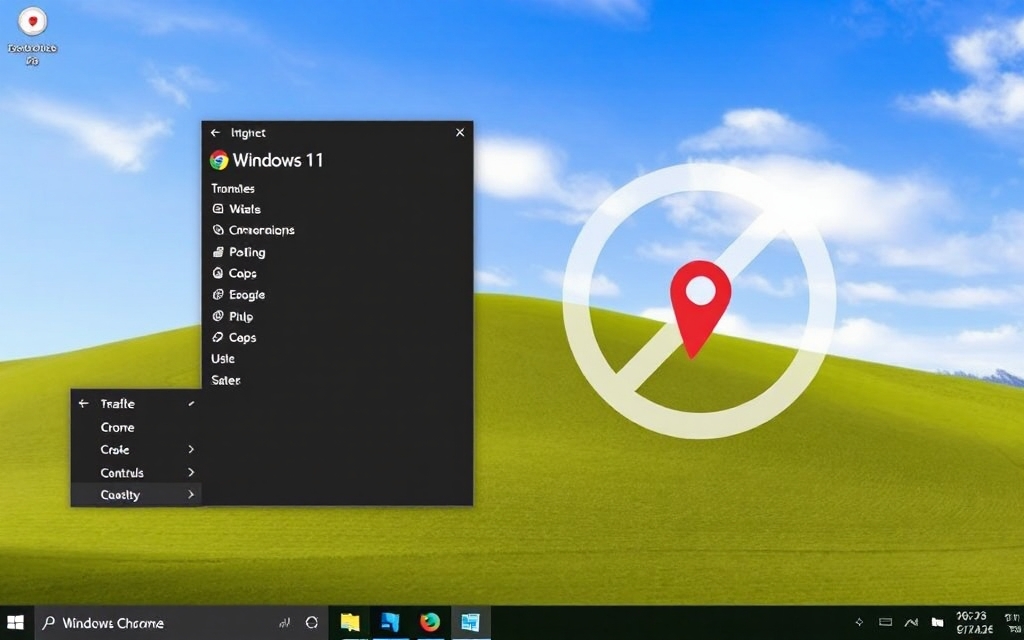This screenshot has height=640, width=1024.
Task: Click the network tray icon
Action: tap(911, 622)
